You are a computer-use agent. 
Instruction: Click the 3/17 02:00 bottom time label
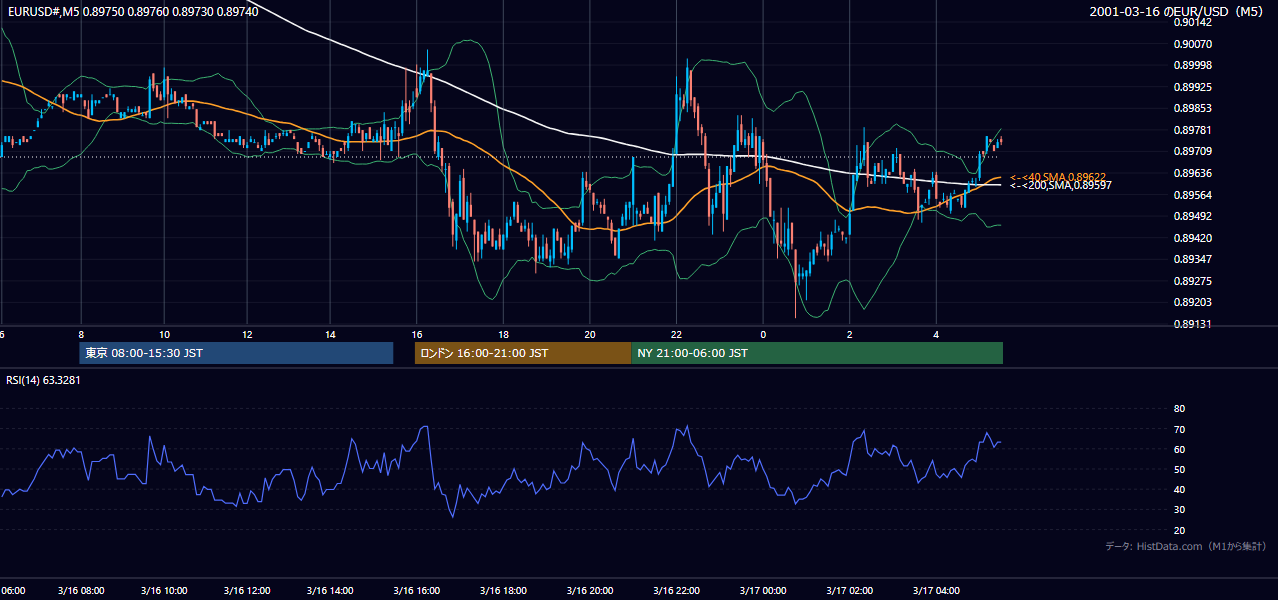(849, 591)
